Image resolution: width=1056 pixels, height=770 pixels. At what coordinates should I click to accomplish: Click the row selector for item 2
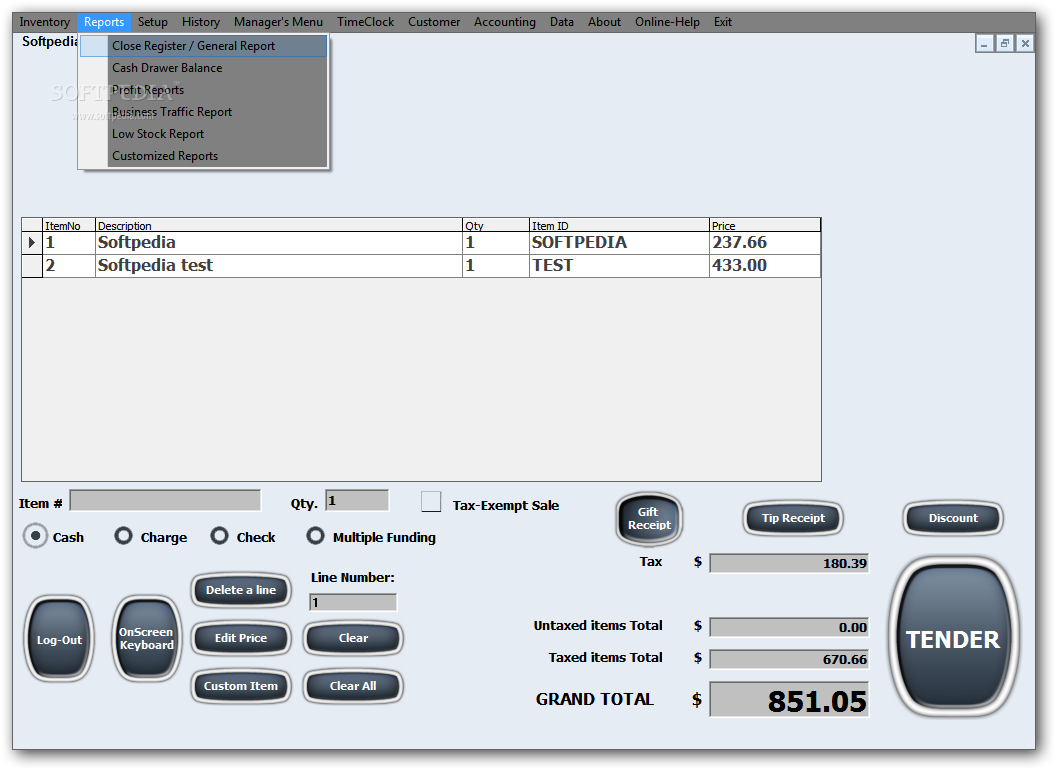(x=32, y=265)
